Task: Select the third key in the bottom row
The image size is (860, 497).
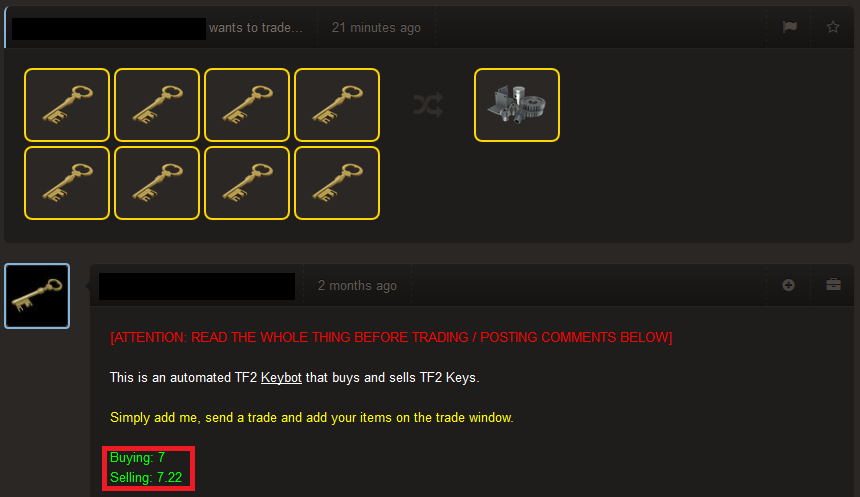Action: [x=247, y=183]
